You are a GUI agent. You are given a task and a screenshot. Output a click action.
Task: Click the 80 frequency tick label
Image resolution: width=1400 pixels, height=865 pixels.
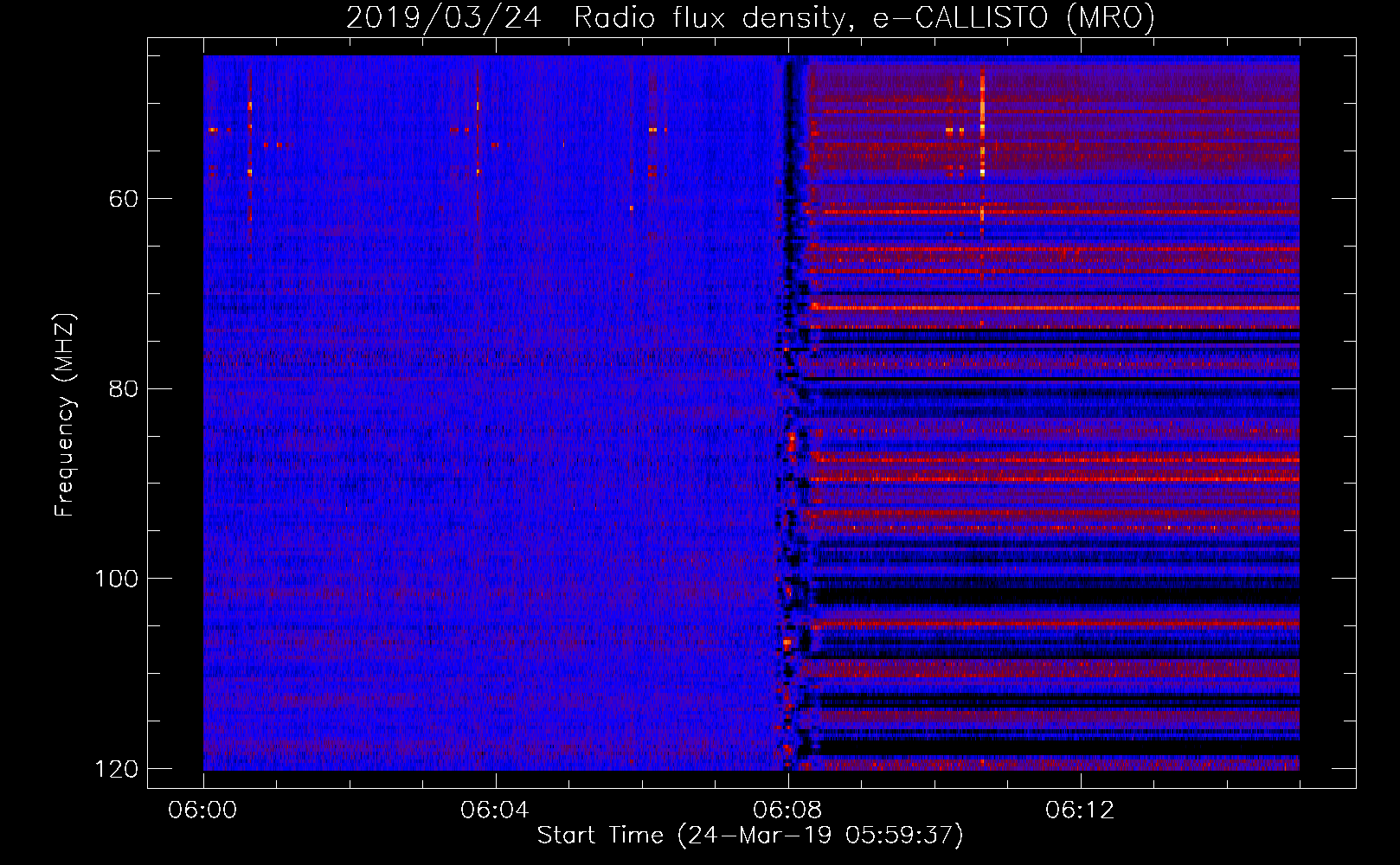pyautogui.click(x=124, y=388)
